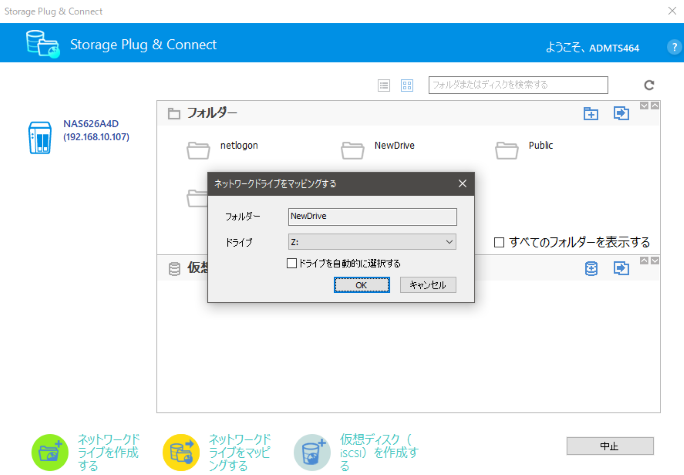This screenshot has width=684, height=475.
Task: Click the create virtual disk icon in the virtual disk header
Action: coord(591,268)
